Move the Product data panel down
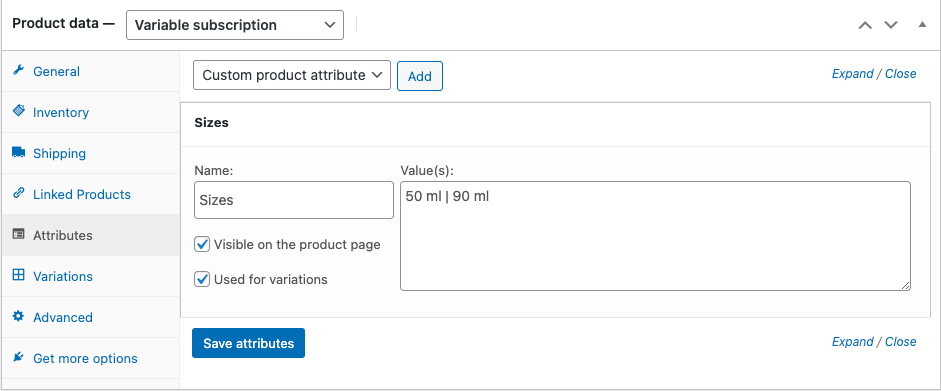941x391 pixels. click(891, 25)
